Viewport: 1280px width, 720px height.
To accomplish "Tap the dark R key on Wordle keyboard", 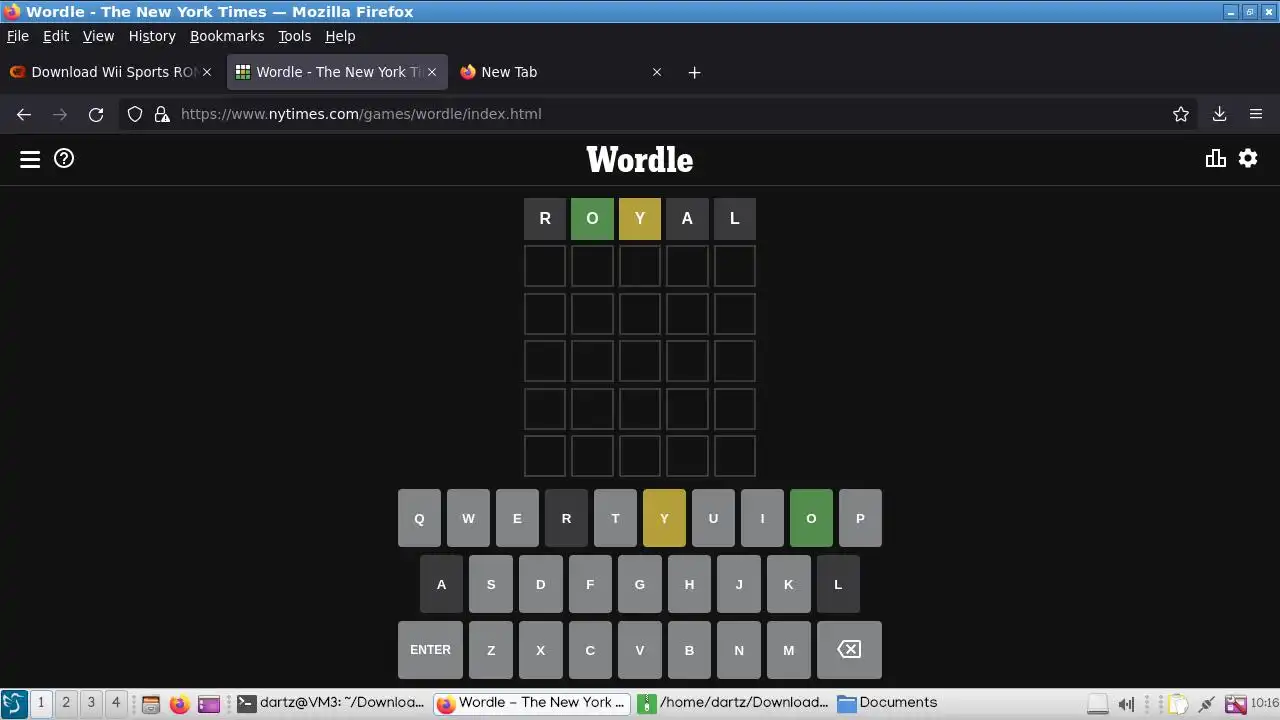I will [x=566, y=518].
